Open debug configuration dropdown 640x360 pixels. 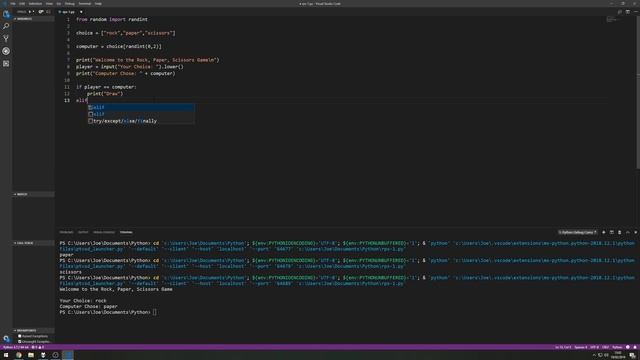tap(33, 12)
